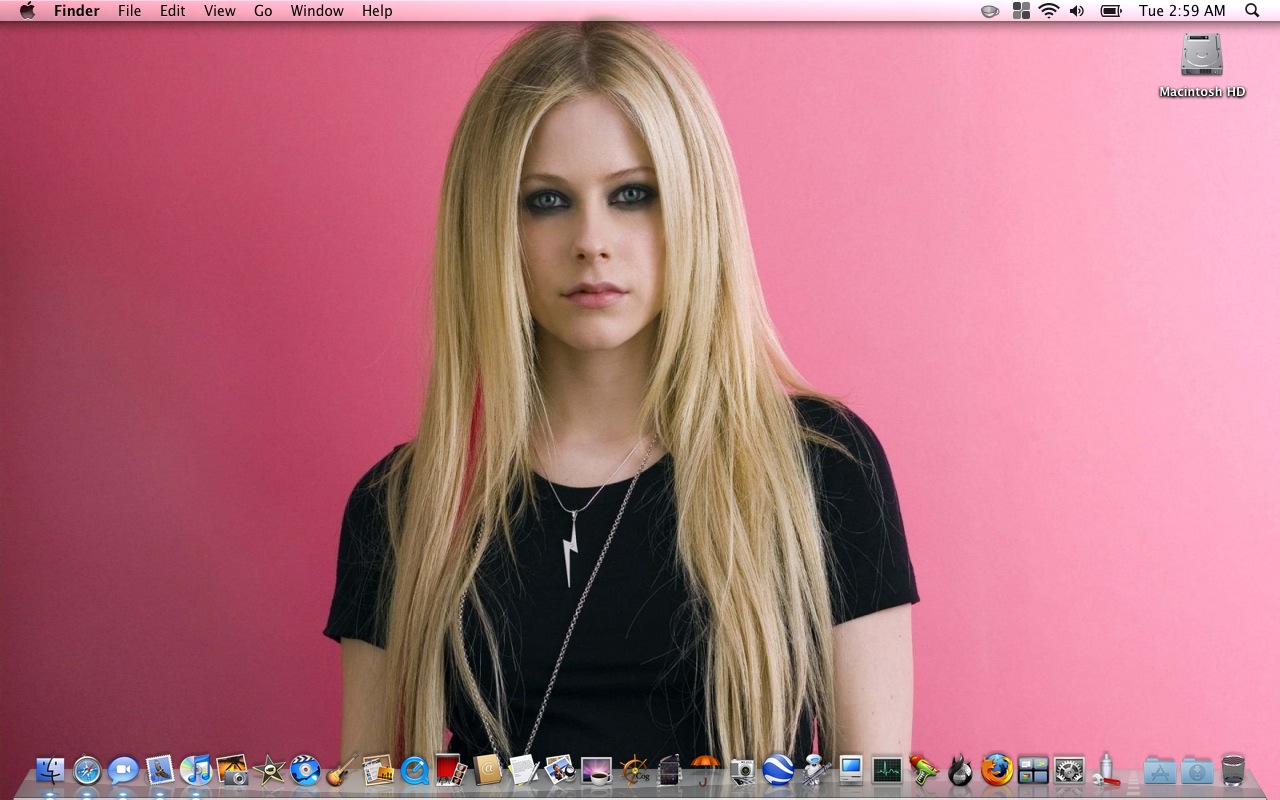Launch Activity Monitor from Dock

tap(887, 770)
